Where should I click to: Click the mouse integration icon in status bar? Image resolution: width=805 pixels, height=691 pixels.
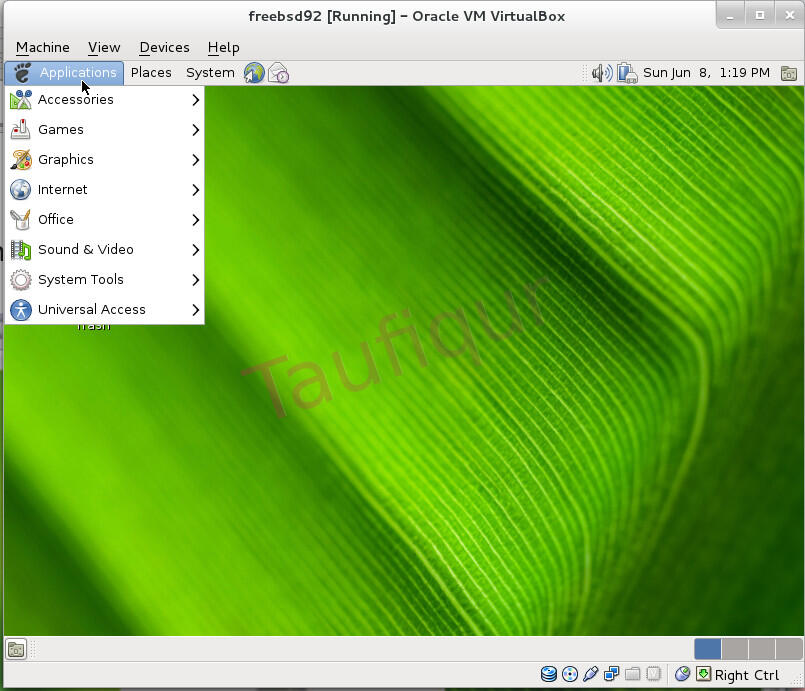(683, 674)
